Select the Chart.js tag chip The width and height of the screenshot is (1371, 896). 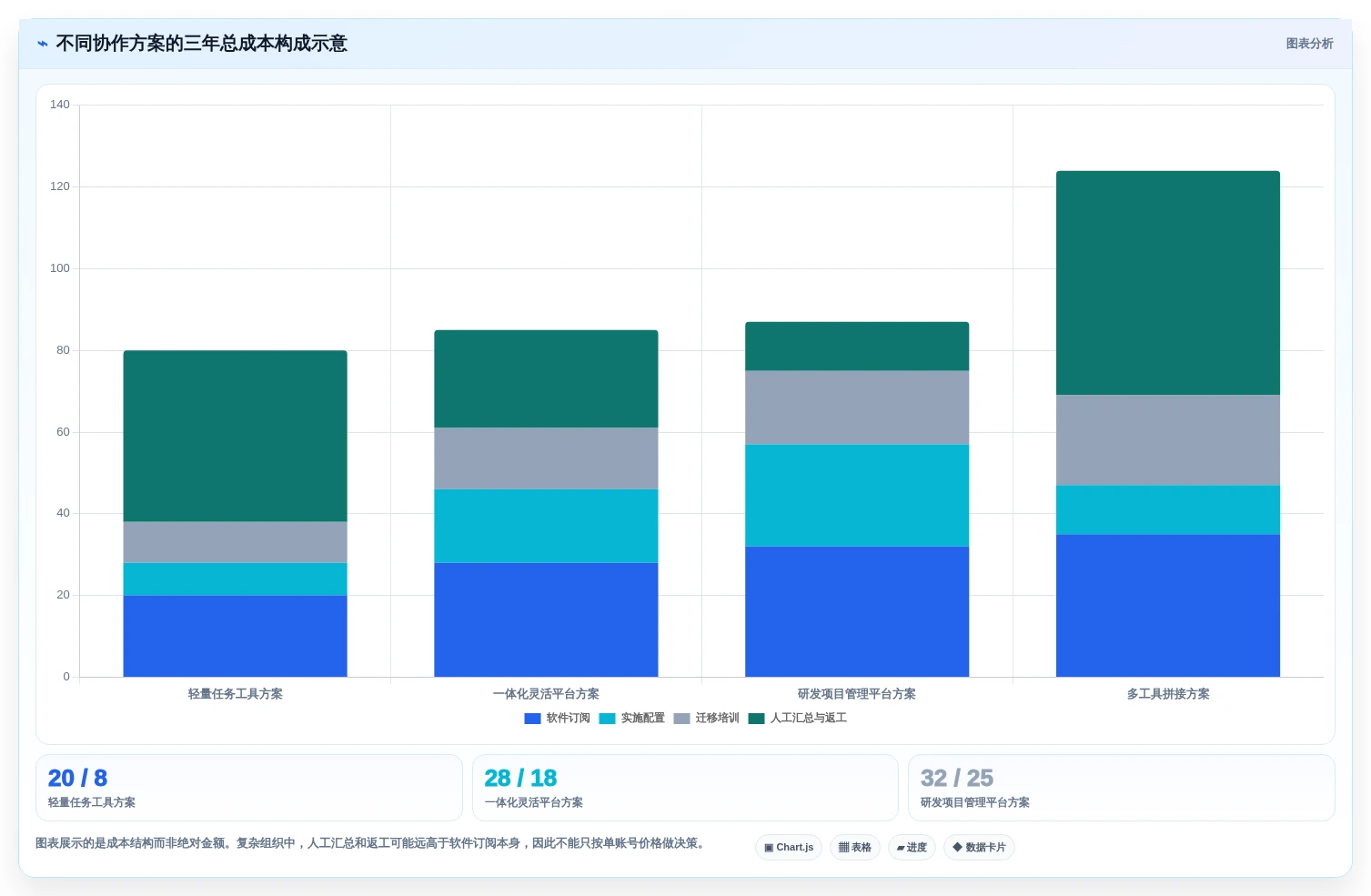pyautogui.click(x=789, y=847)
